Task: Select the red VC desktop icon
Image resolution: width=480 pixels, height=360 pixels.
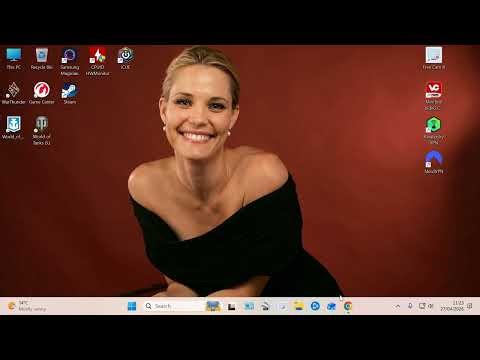Action: click(x=433, y=96)
